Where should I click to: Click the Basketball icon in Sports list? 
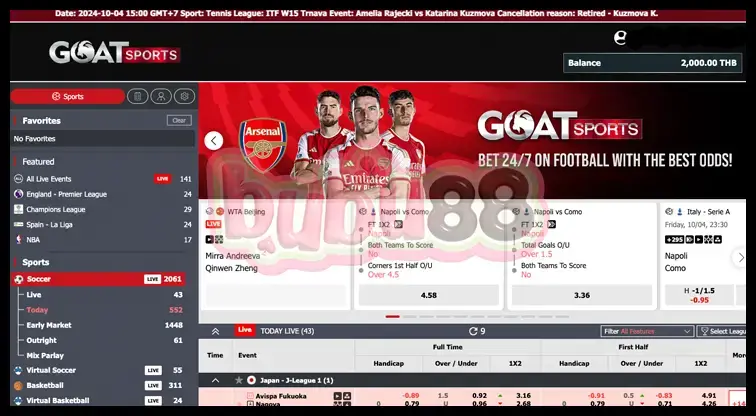pos(18,386)
